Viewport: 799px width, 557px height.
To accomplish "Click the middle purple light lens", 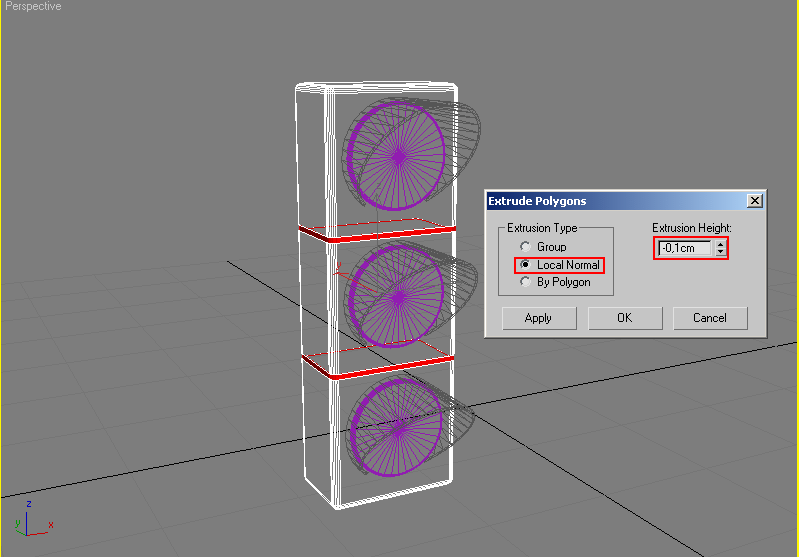I will (x=397, y=296).
